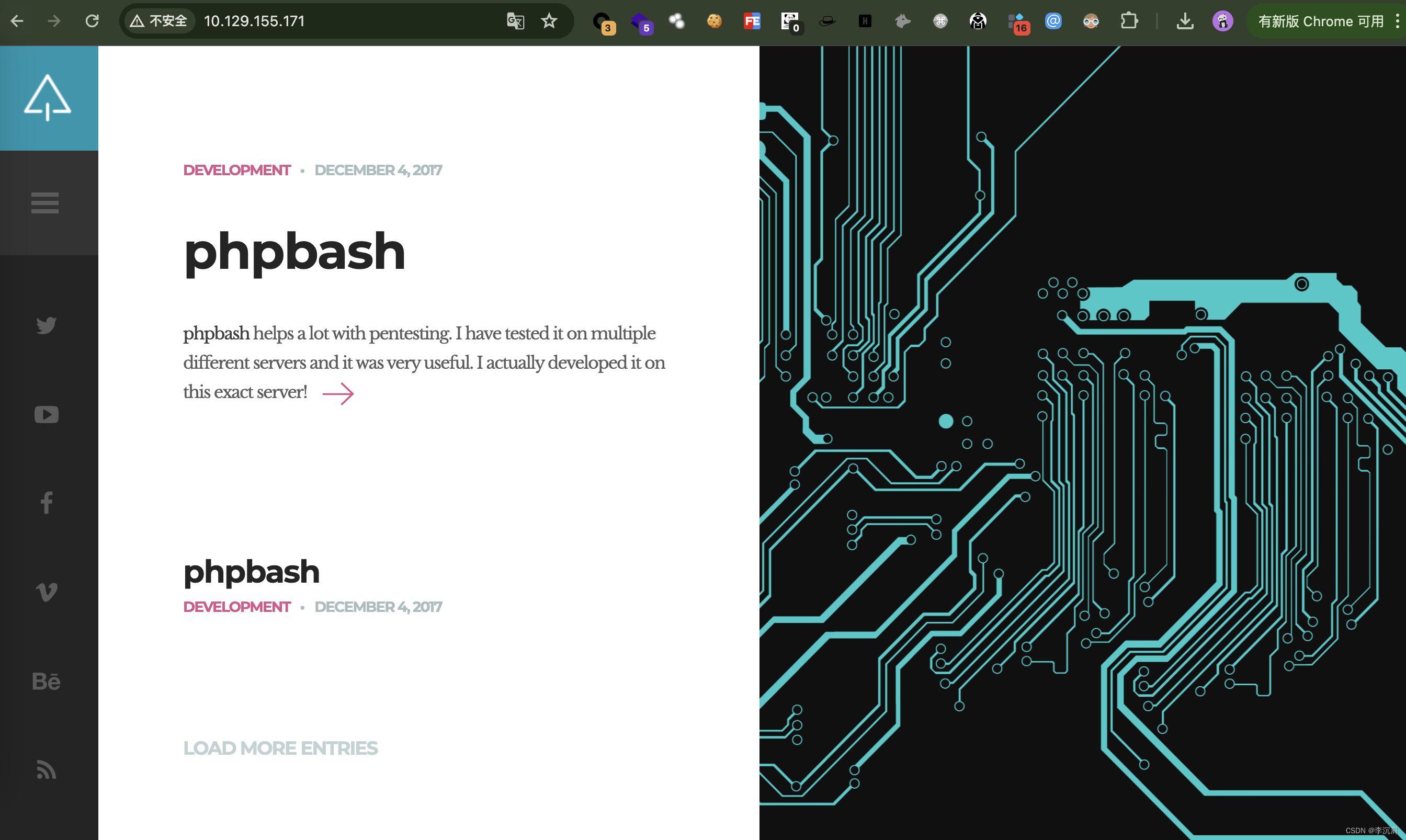Viewport: 1406px width, 840px height.
Task: Open the RSS feed sidebar icon
Action: tap(47, 770)
